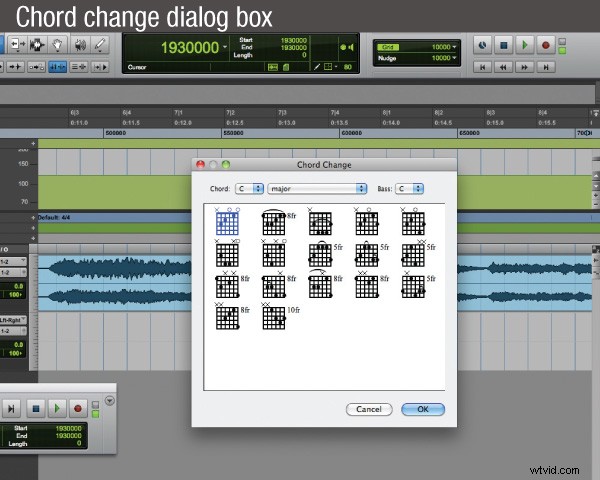Toggle green indicator in floating transport
Viewport: 600px width, 480px height.
pyautogui.click(x=95, y=414)
